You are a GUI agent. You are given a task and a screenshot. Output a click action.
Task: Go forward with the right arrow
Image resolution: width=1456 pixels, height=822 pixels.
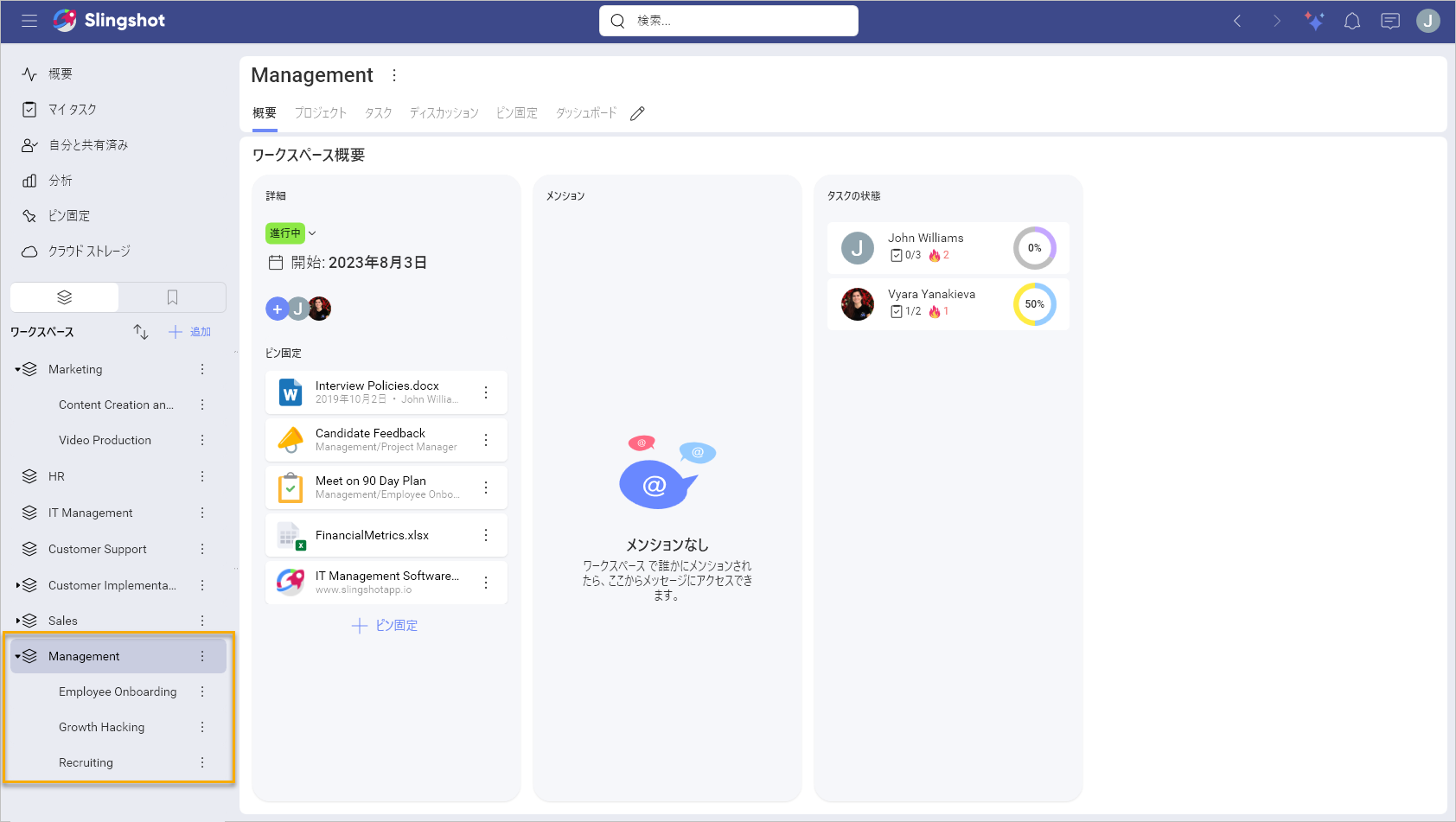(1276, 21)
